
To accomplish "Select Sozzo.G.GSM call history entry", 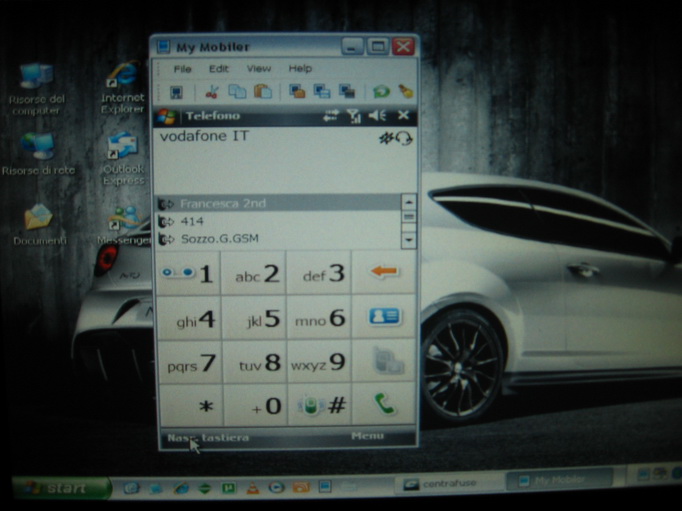I will tap(278, 239).
